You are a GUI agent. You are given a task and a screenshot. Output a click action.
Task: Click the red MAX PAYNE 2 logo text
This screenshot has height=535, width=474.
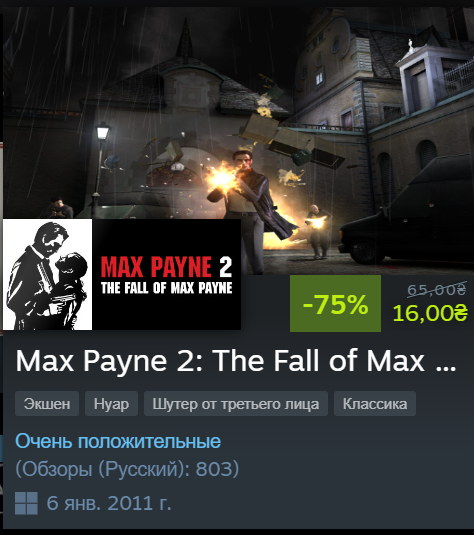coord(167,266)
